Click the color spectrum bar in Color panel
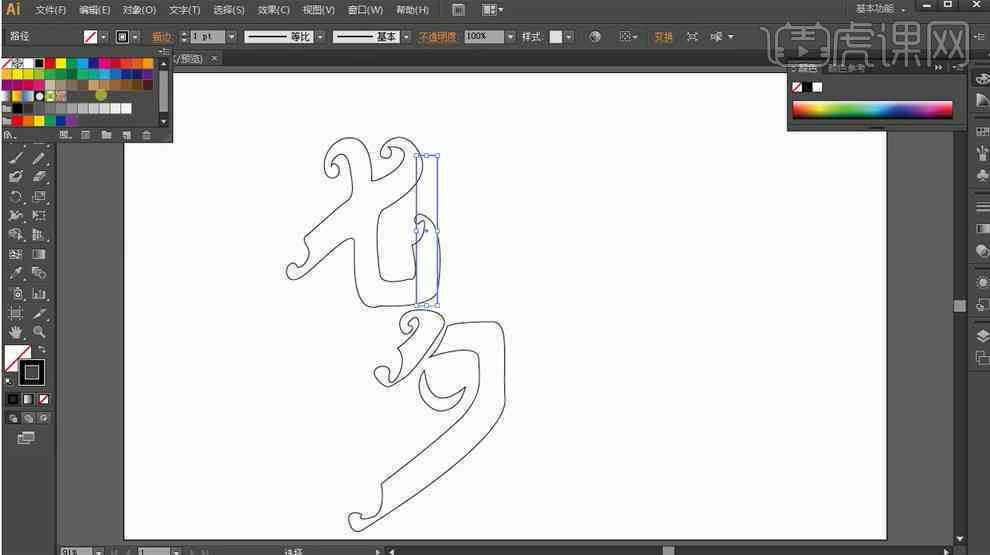Image resolution: width=990 pixels, height=555 pixels. click(872, 110)
